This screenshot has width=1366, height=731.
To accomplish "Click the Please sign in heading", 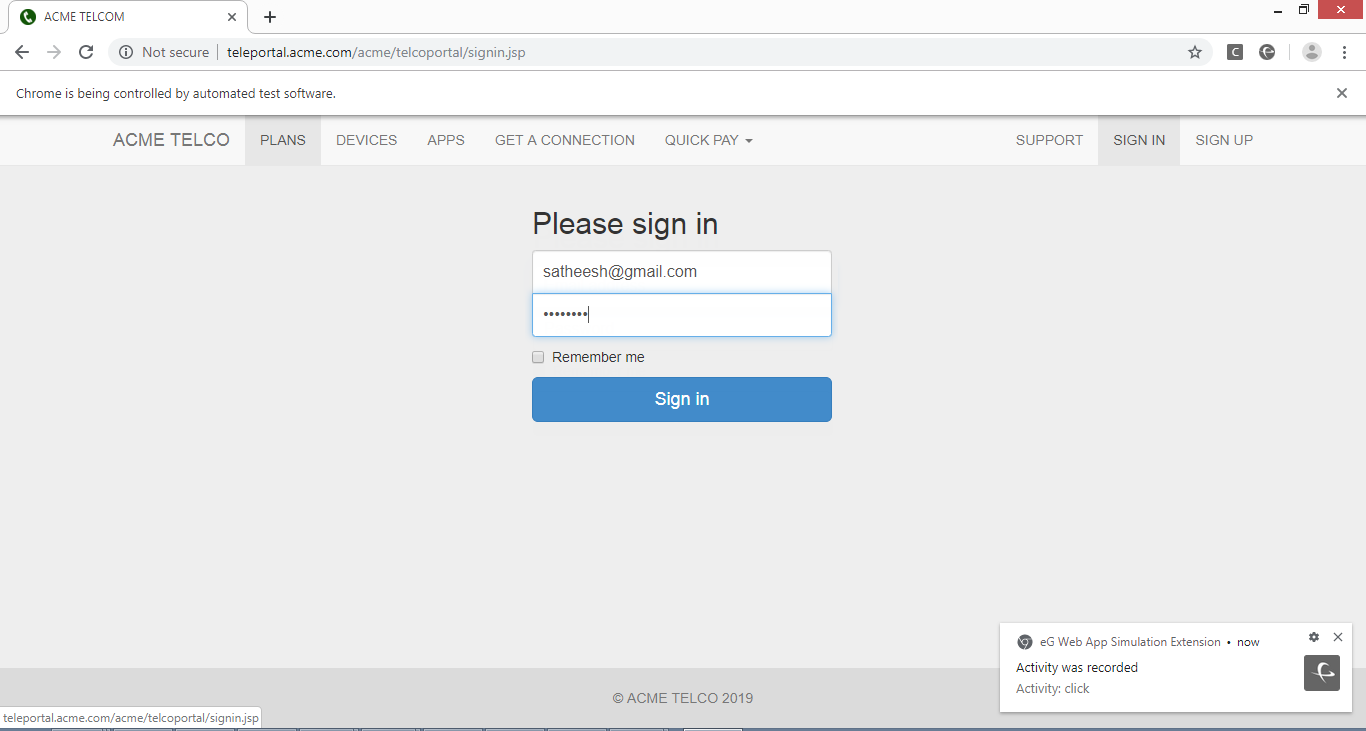I will pyautogui.click(x=625, y=223).
